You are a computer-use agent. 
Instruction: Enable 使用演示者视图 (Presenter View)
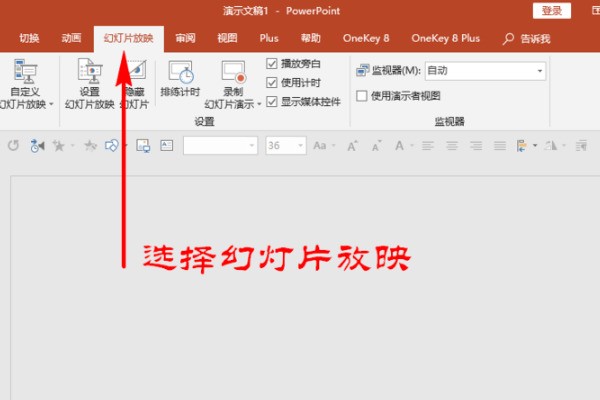click(x=362, y=96)
